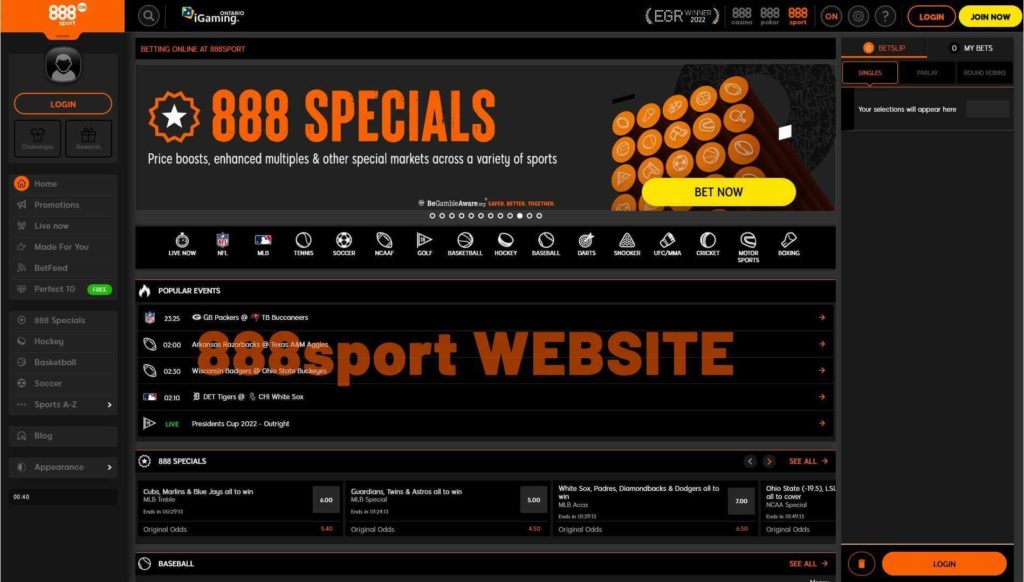Click the user avatar icon

pos(63,65)
